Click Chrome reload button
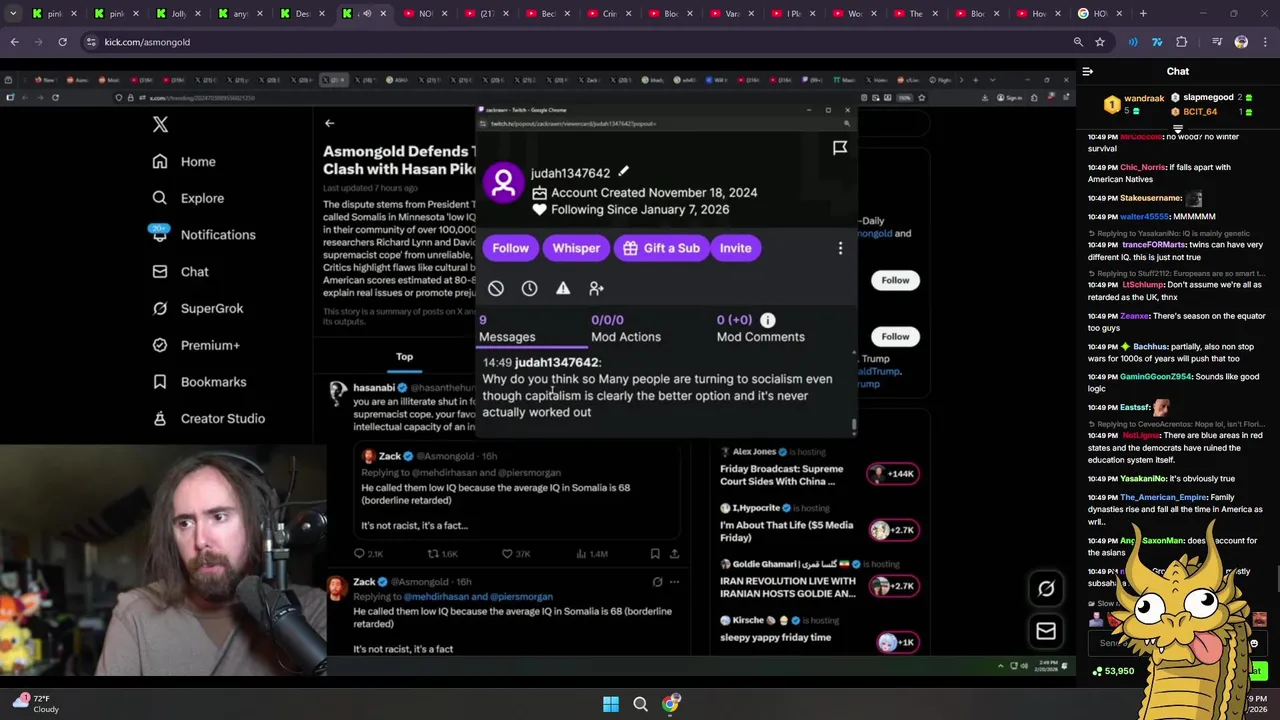The image size is (1280, 720). coord(62,42)
